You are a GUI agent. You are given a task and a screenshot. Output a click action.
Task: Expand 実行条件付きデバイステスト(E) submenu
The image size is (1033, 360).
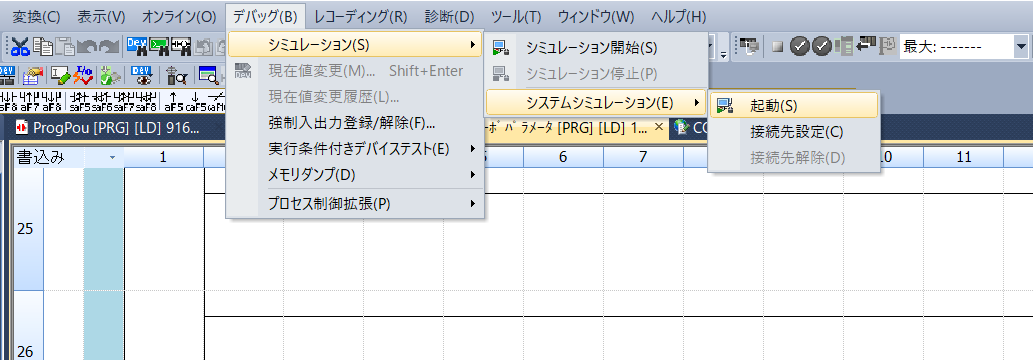tap(354, 149)
